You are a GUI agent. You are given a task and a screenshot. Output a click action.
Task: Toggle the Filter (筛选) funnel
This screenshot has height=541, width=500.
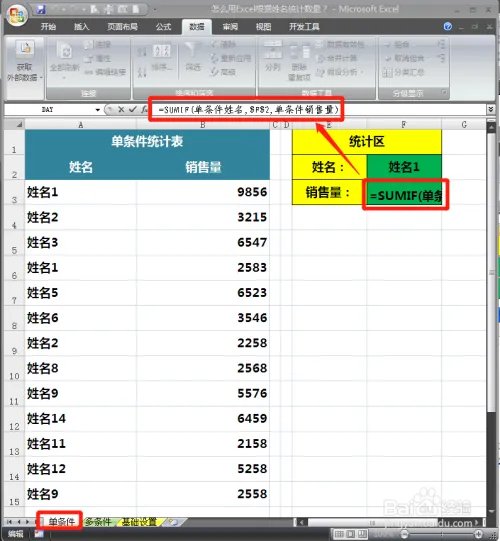click(192, 57)
